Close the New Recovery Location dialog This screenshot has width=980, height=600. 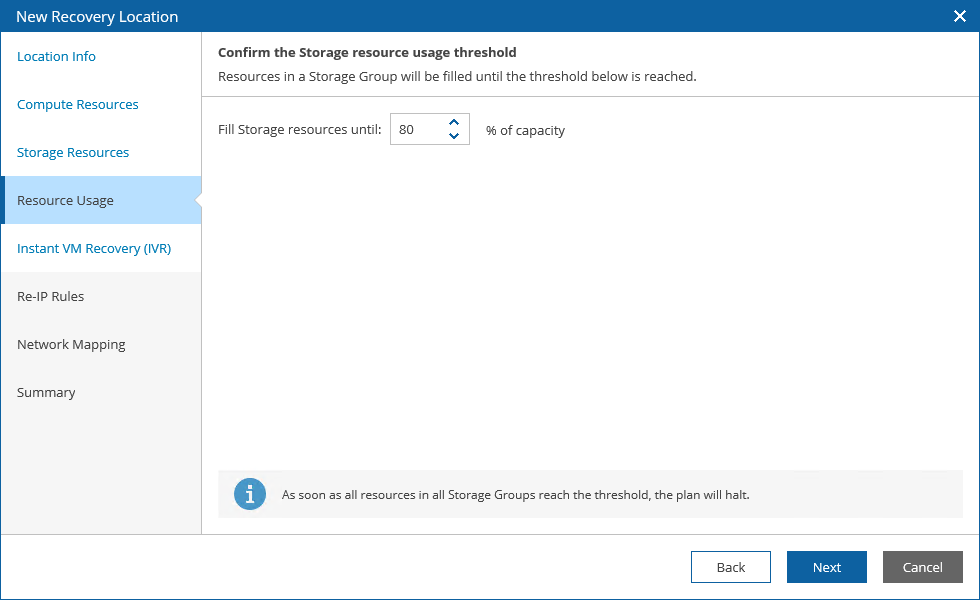tap(959, 16)
